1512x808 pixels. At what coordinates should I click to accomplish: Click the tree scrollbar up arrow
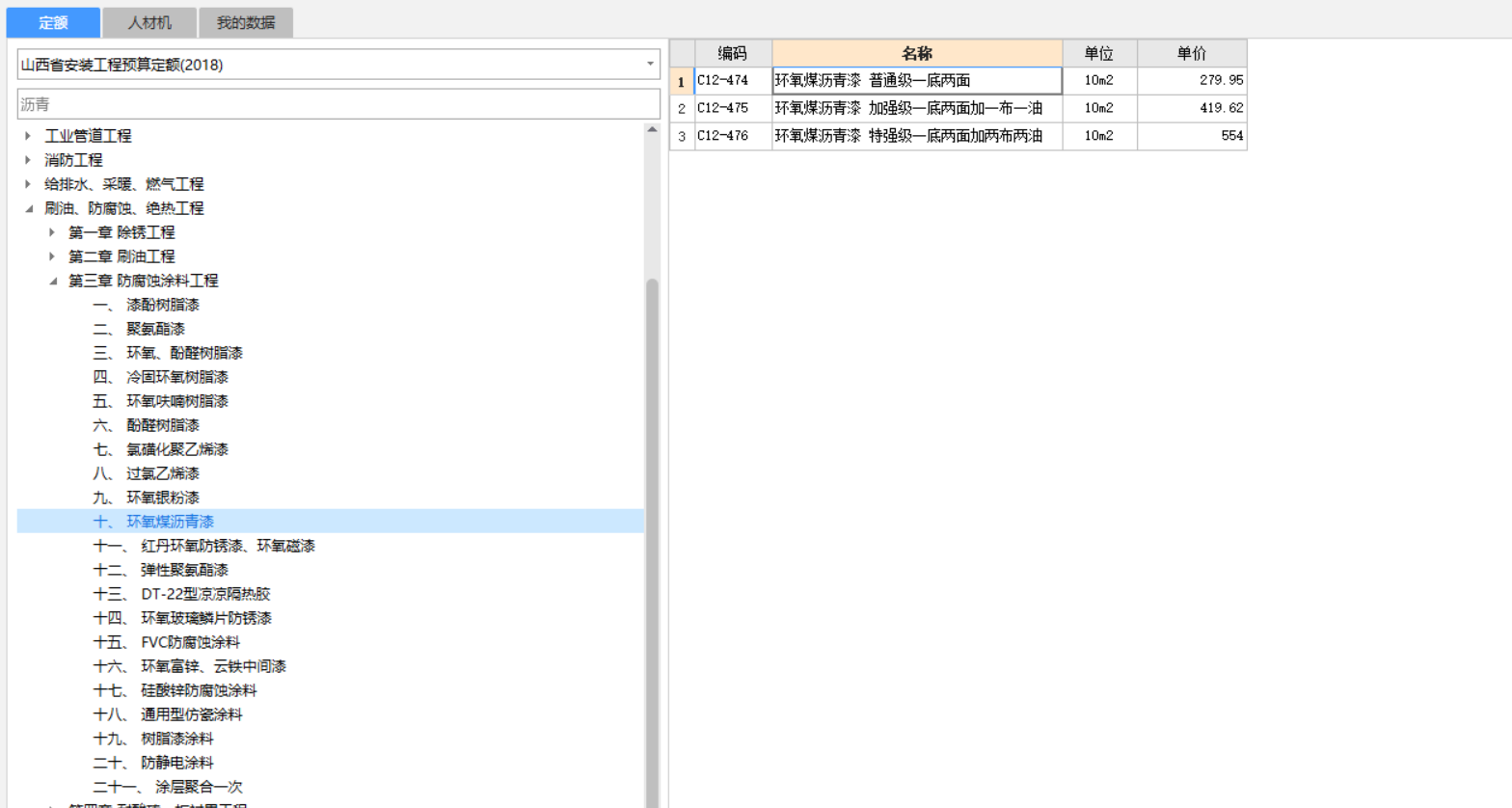pyautogui.click(x=652, y=129)
